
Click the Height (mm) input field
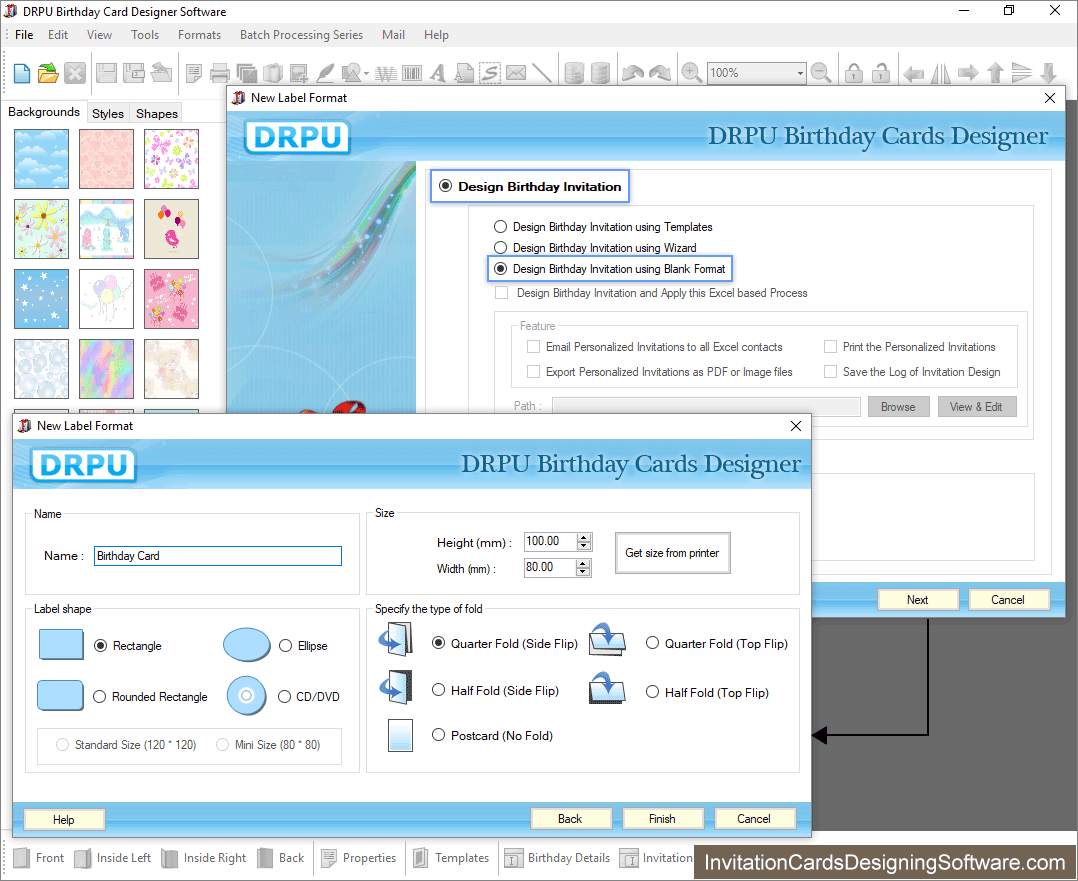point(551,541)
